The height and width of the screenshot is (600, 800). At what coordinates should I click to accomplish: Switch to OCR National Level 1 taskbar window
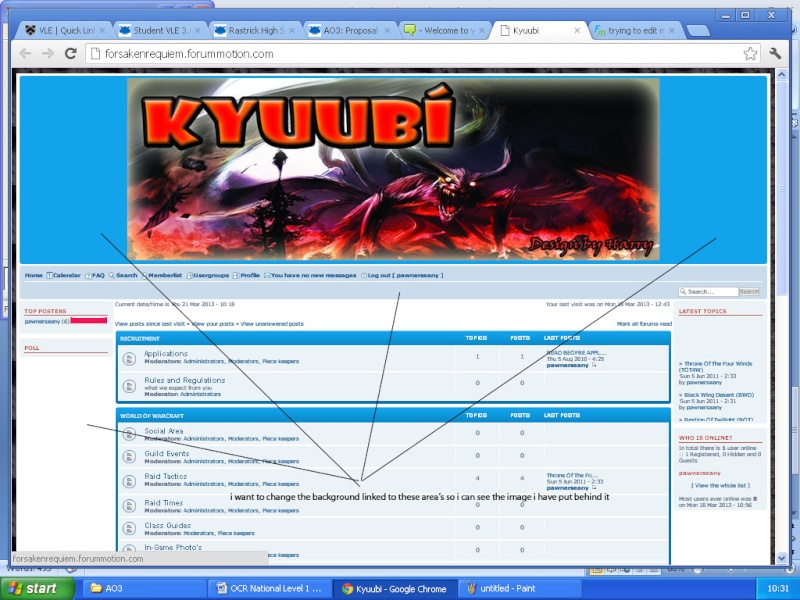[x=270, y=589]
